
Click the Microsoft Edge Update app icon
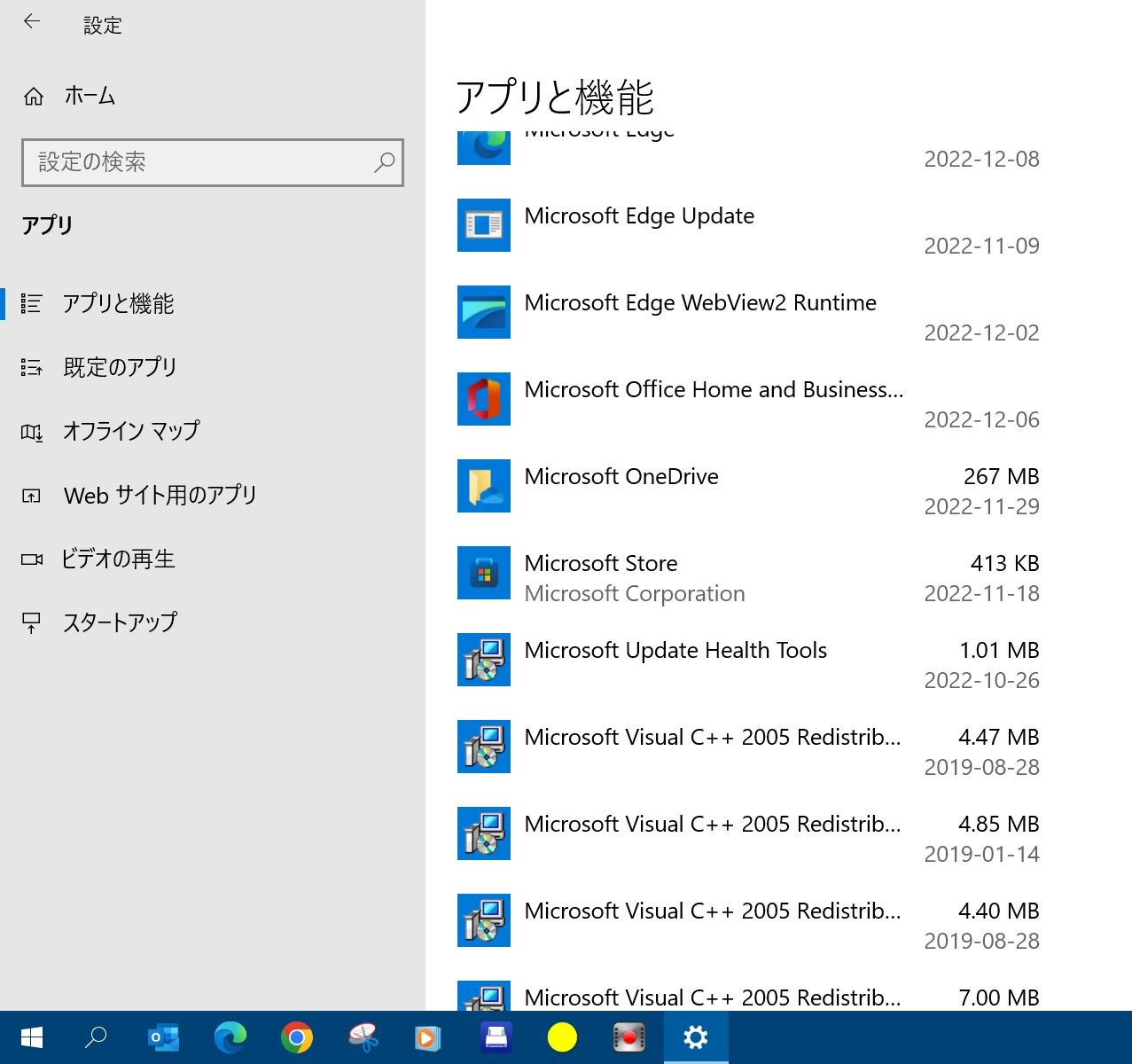point(484,225)
